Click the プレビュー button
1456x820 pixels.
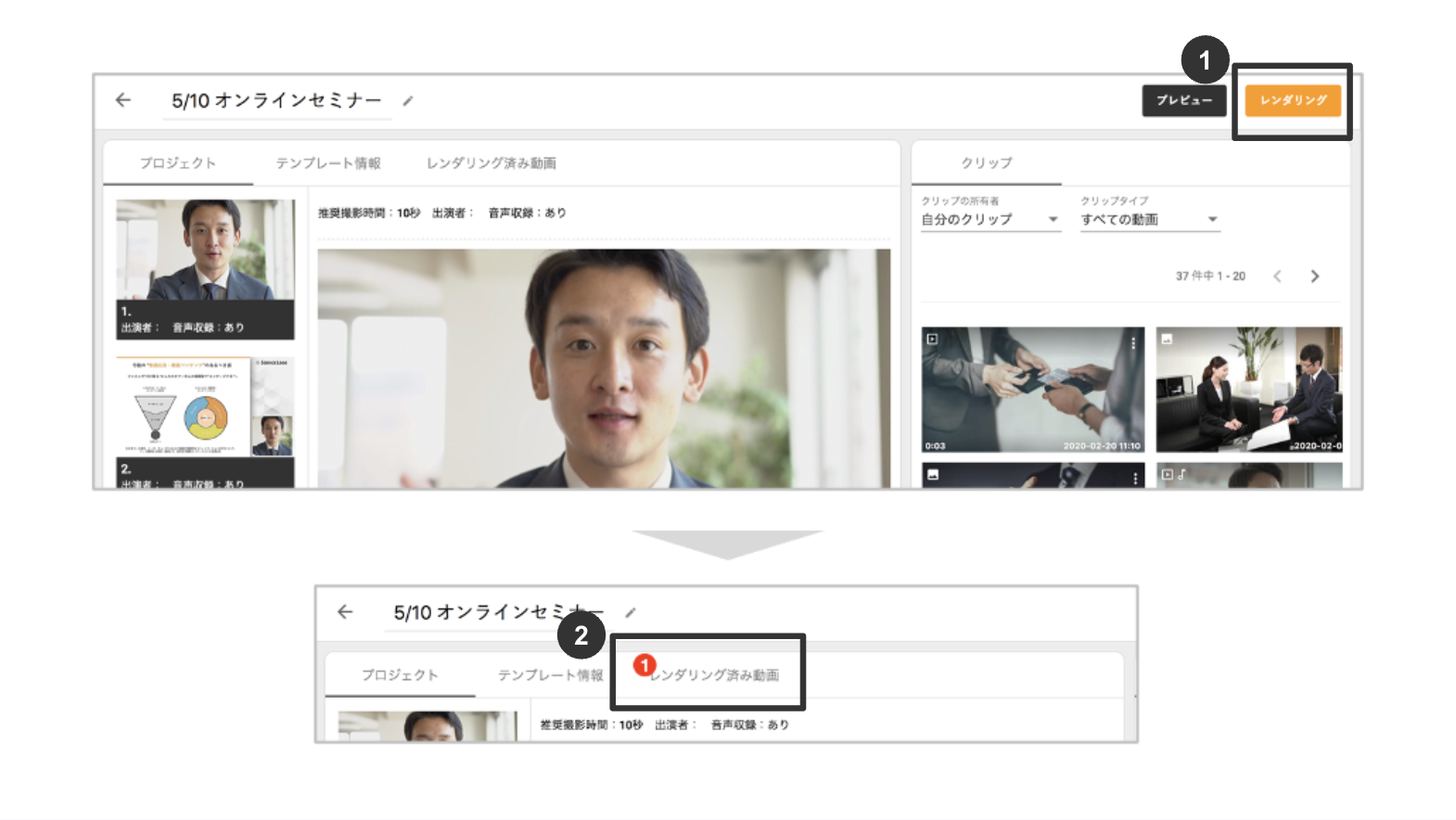[1184, 100]
